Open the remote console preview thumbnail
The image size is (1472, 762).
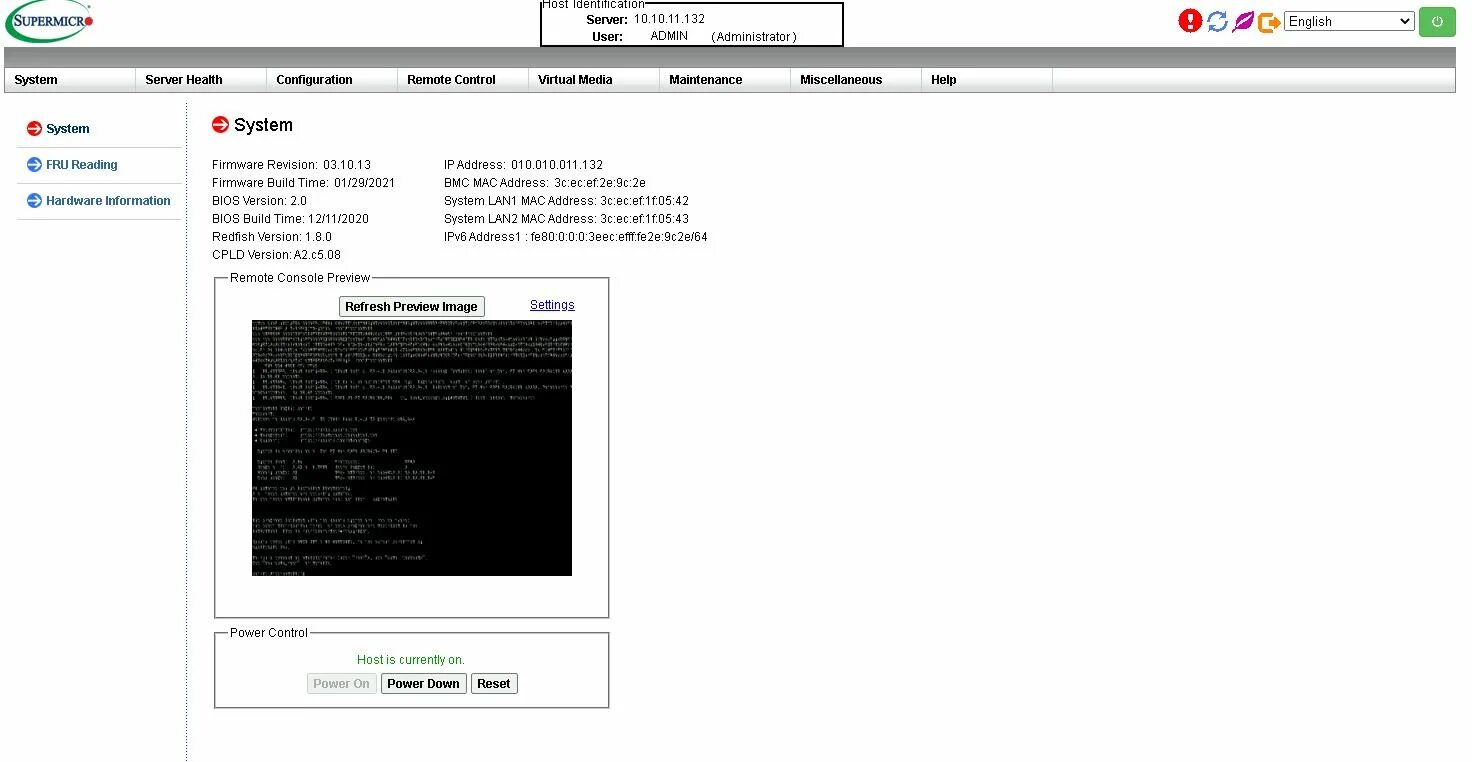coord(412,448)
